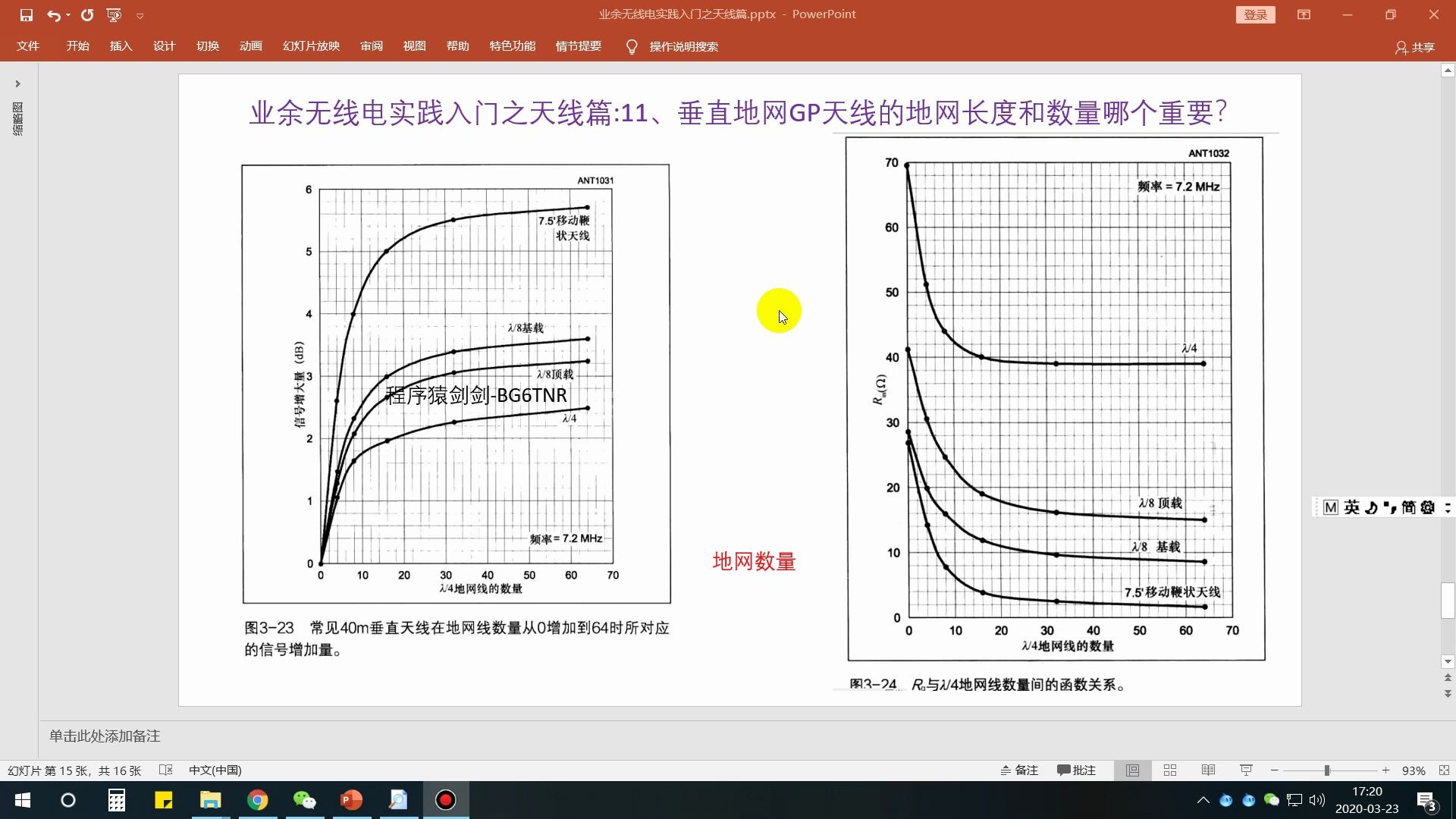Open Chrome from taskbar
The width and height of the screenshot is (1456, 819).
point(258,800)
